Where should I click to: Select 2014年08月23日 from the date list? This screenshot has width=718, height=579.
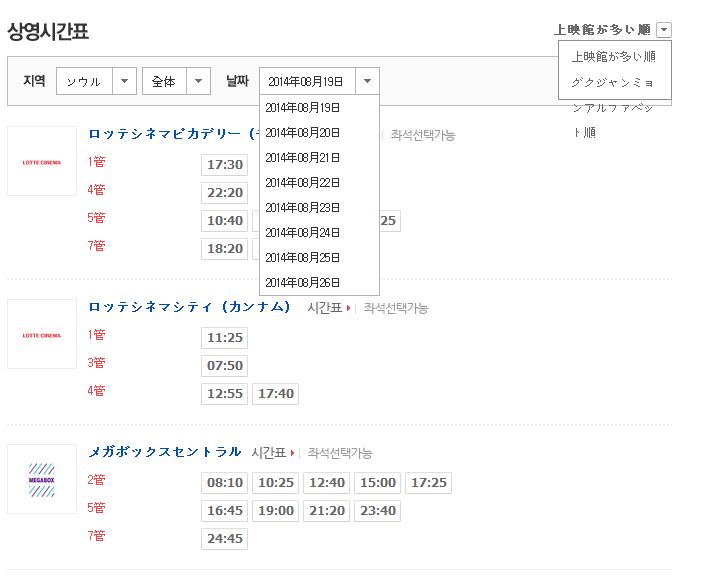(303, 207)
